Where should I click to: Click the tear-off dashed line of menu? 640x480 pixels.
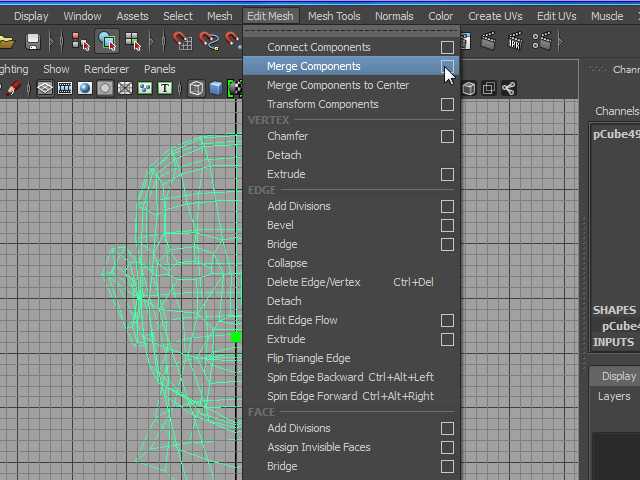tap(351, 31)
